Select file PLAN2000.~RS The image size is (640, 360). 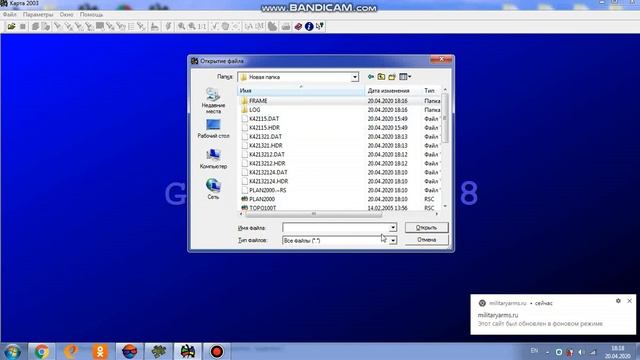click(x=267, y=191)
